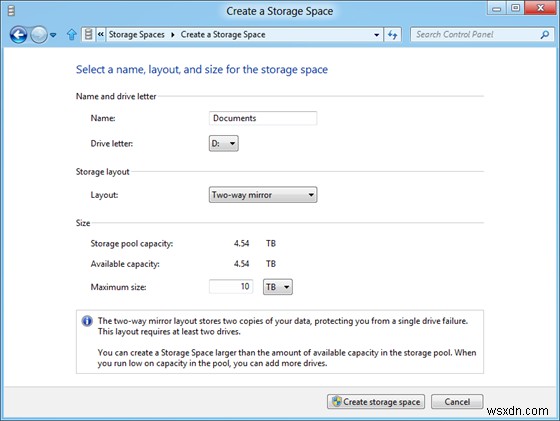
Task: Go back using the Back arrow button
Action: (19, 35)
